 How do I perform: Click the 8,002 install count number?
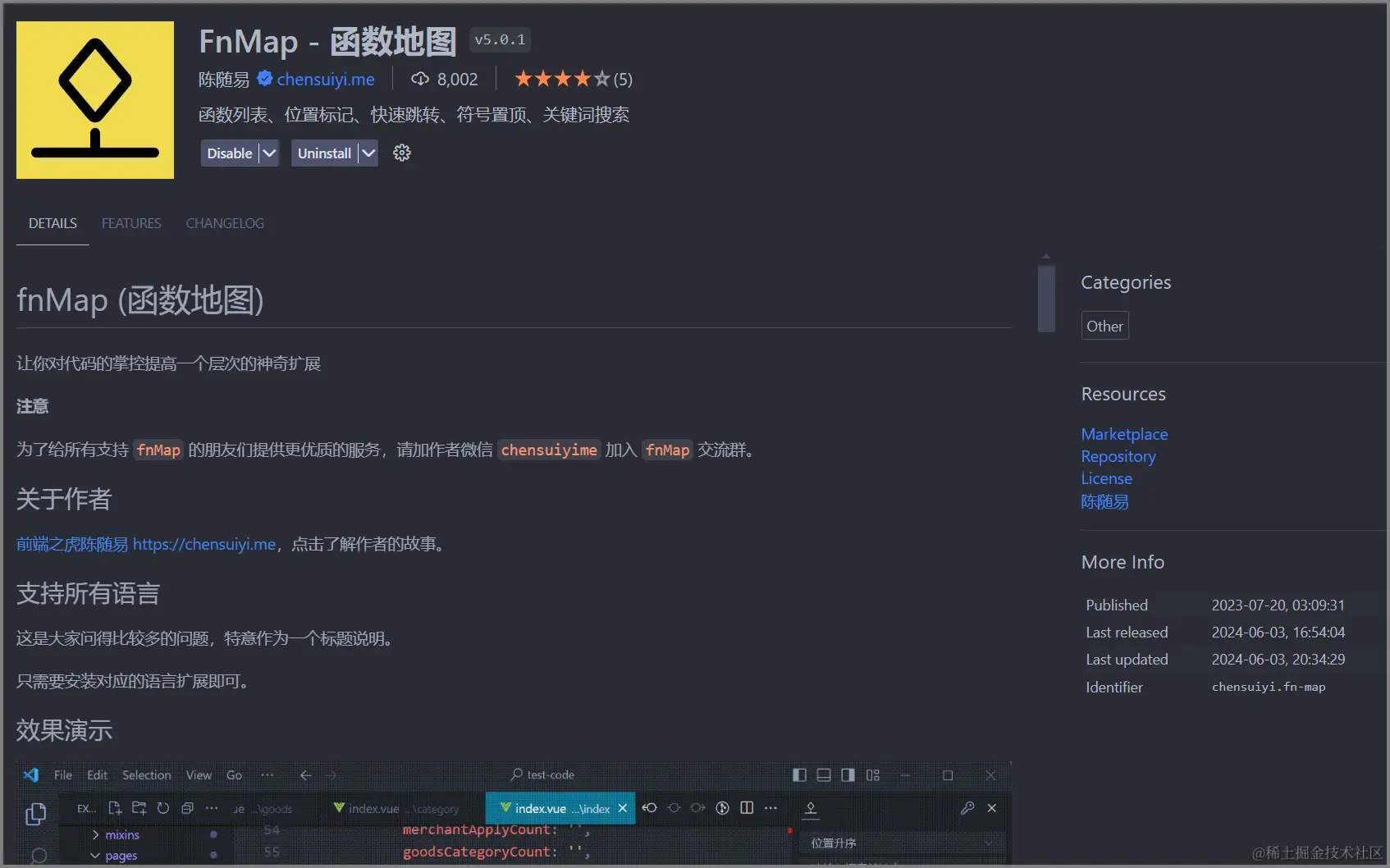tap(457, 80)
